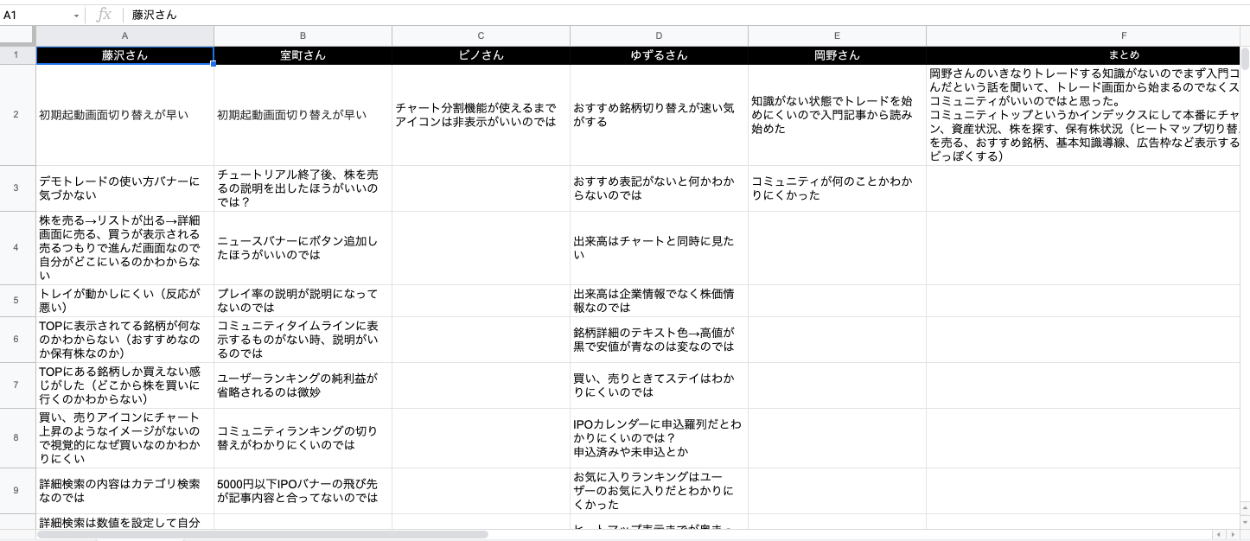Viewport: 1250px width, 541px height.
Task: Select column C header
Action: click(x=481, y=36)
